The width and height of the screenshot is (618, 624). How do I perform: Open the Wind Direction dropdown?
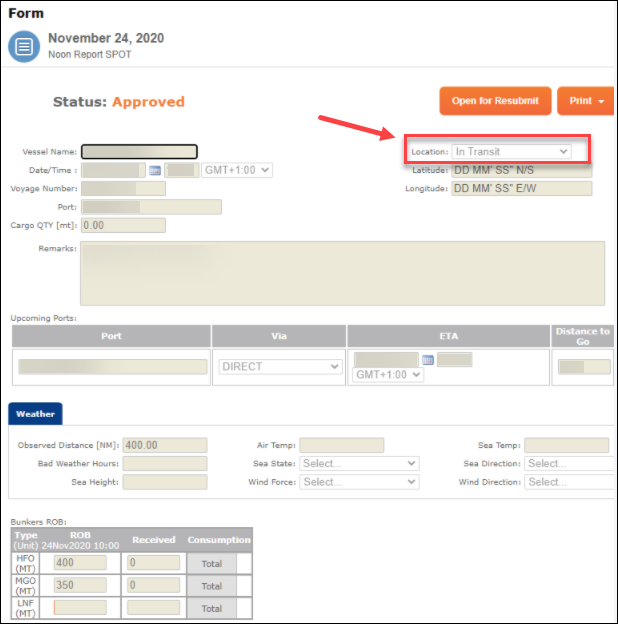click(x=569, y=482)
